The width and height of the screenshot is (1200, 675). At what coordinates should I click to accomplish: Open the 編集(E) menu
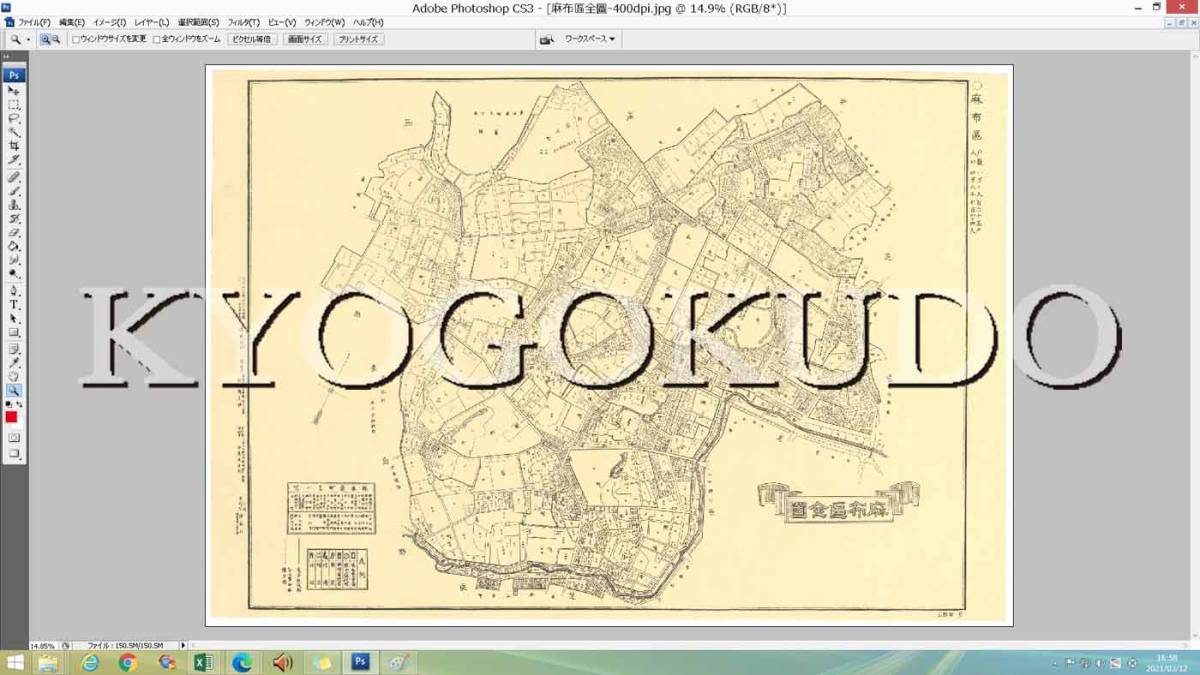pyautogui.click(x=72, y=22)
